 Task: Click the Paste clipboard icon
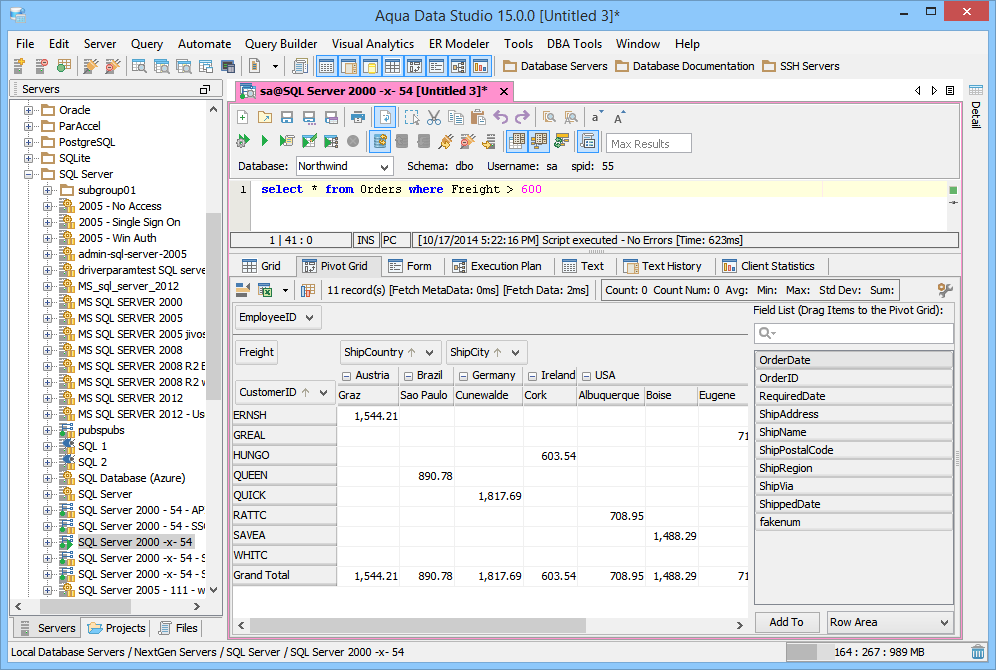coord(478,117)
